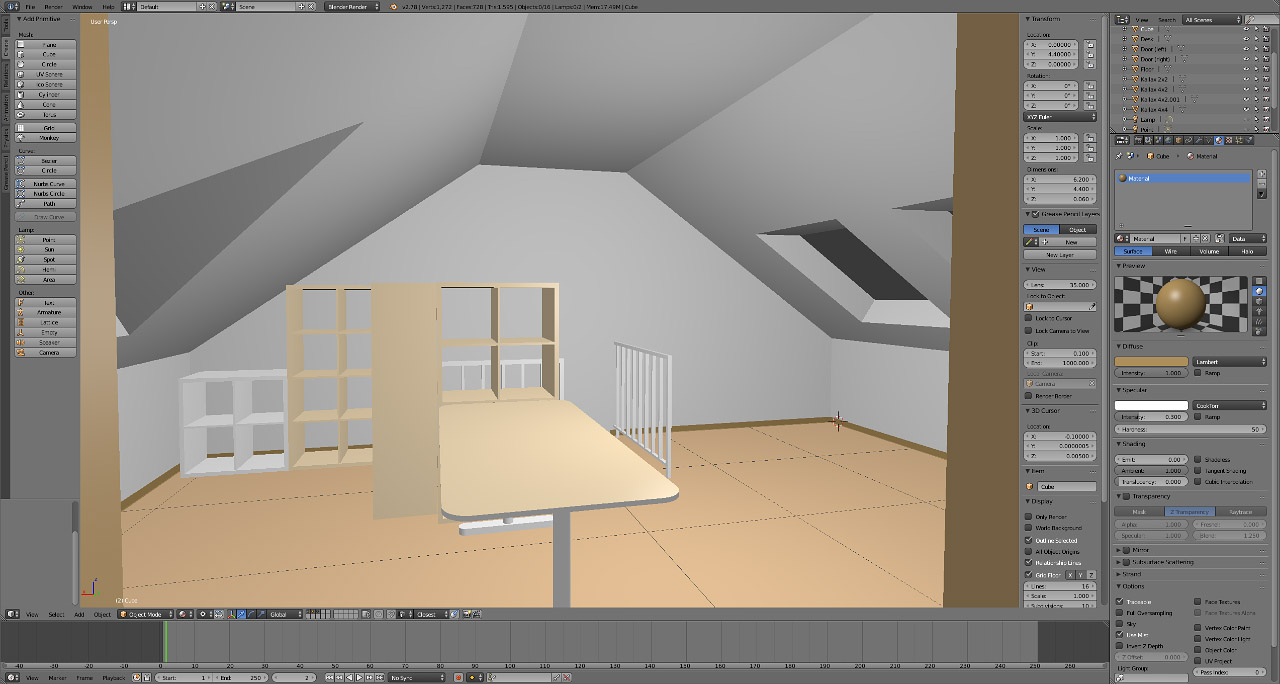Add an Ico Sphere mesh
The image size is (1280, 684).
(x=45, y=84)
